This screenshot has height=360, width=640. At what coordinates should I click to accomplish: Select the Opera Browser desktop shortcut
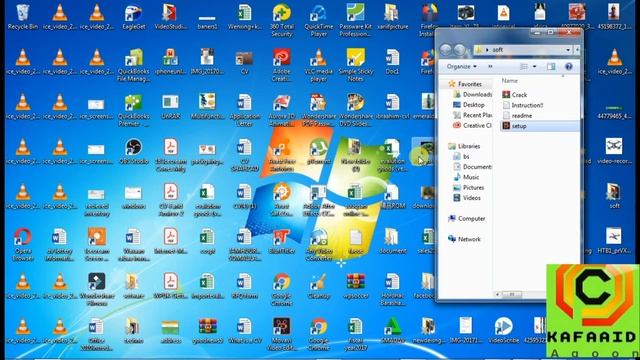point(23,245)
